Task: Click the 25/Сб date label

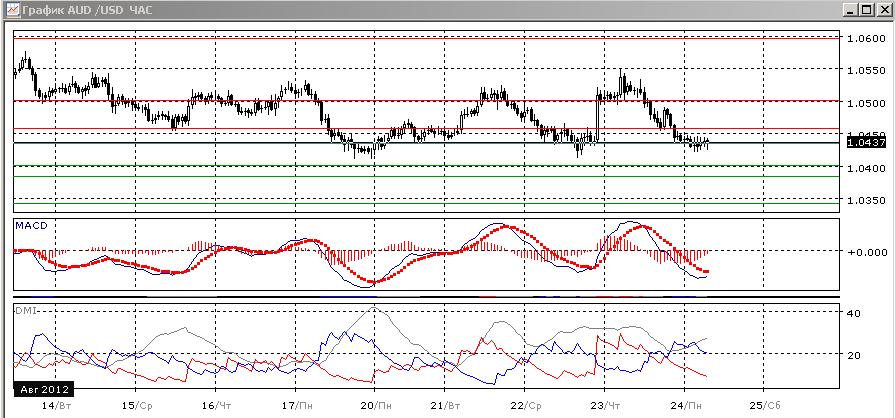Action: point(765,405)
